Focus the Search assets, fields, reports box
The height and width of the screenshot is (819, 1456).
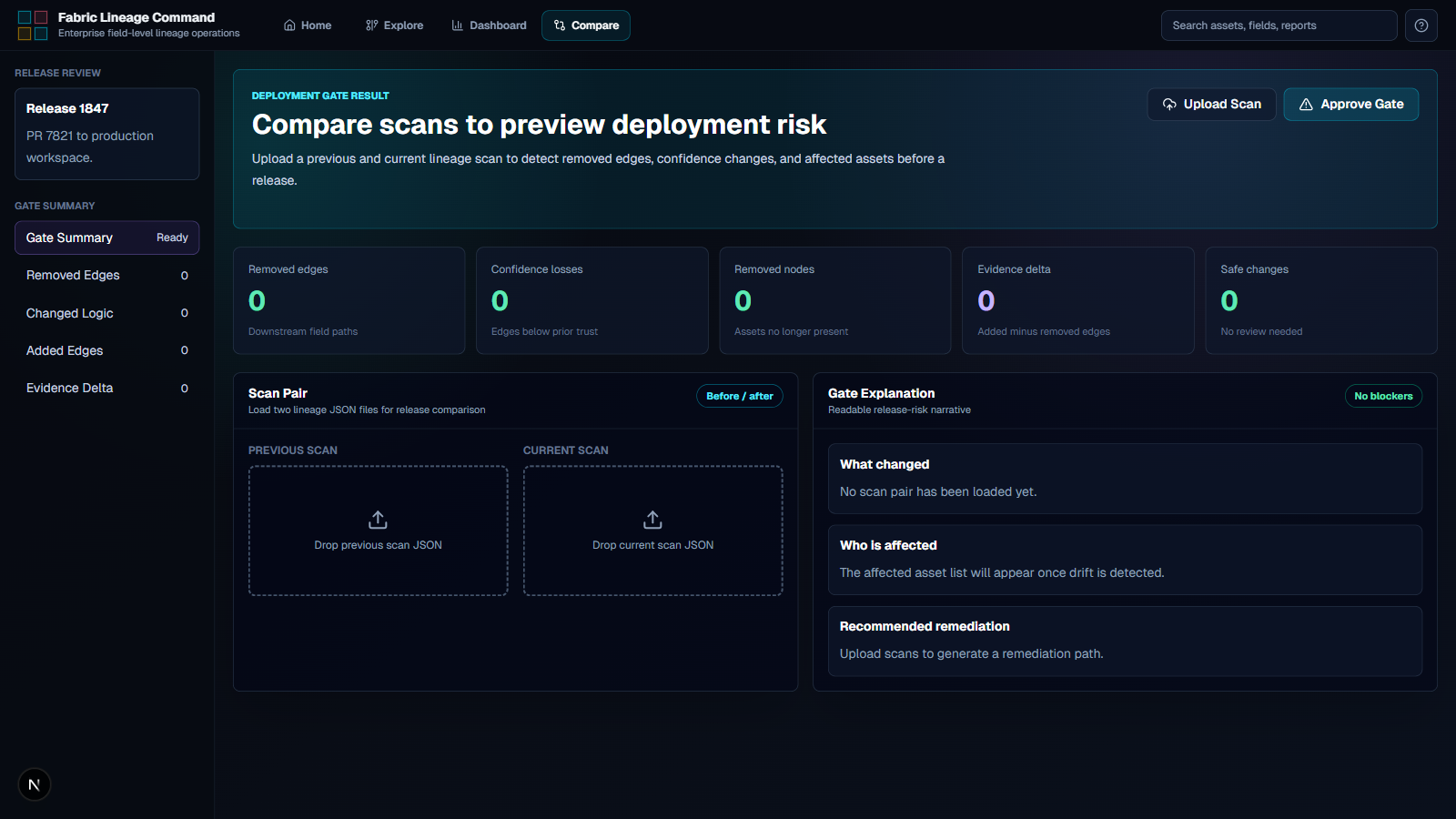tap(1279, 25)
